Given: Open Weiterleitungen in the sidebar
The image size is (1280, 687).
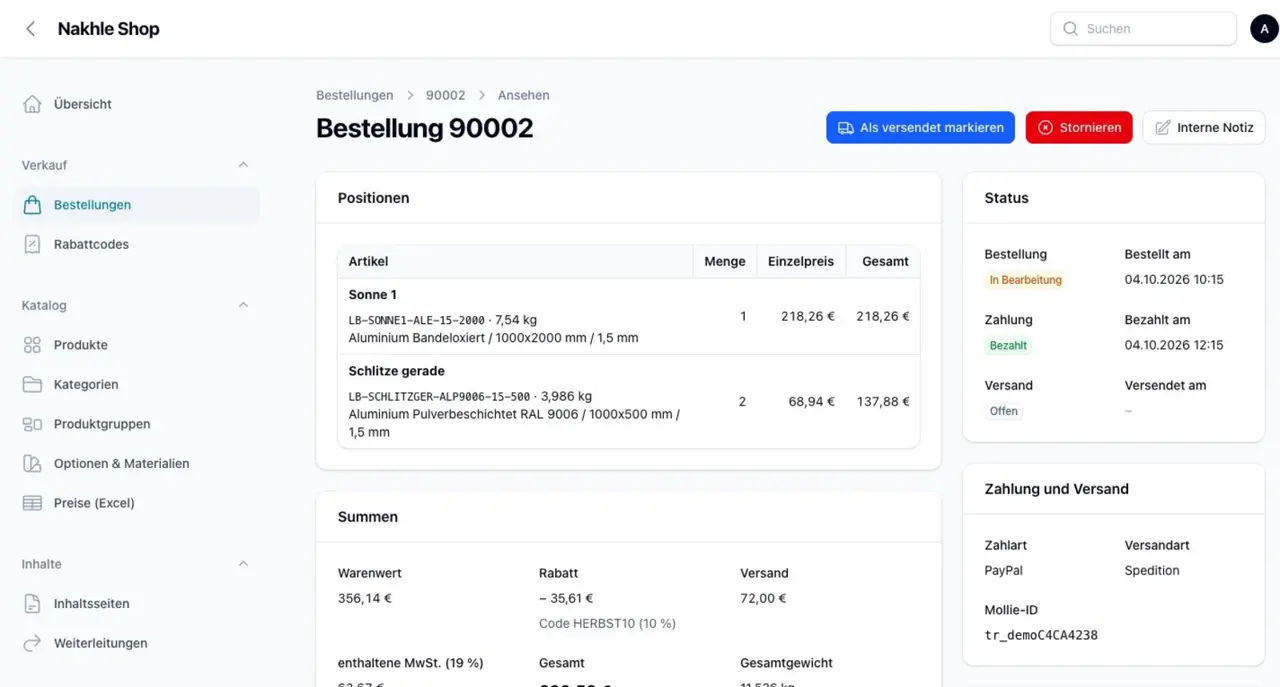Looking at the screenshot, I should (136, 643).
